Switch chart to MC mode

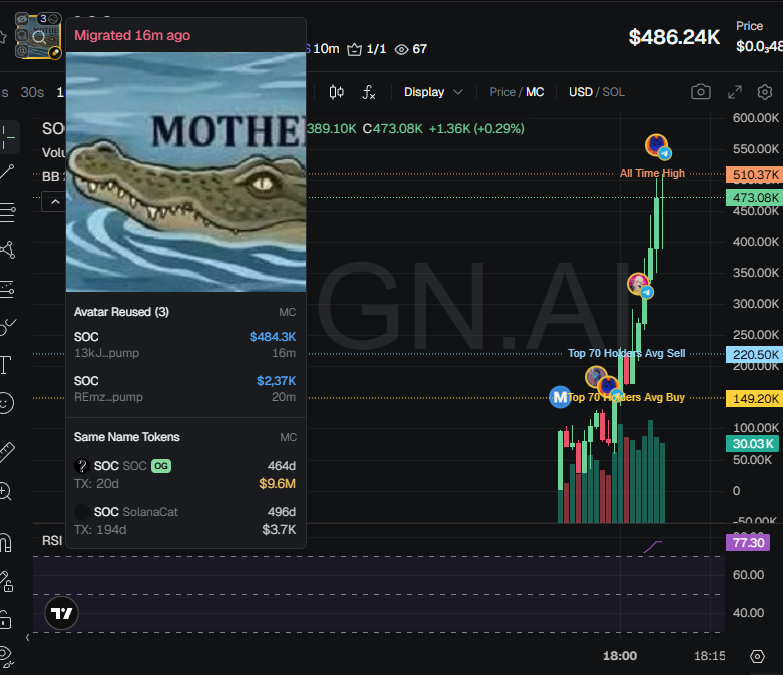click(535, 92)
